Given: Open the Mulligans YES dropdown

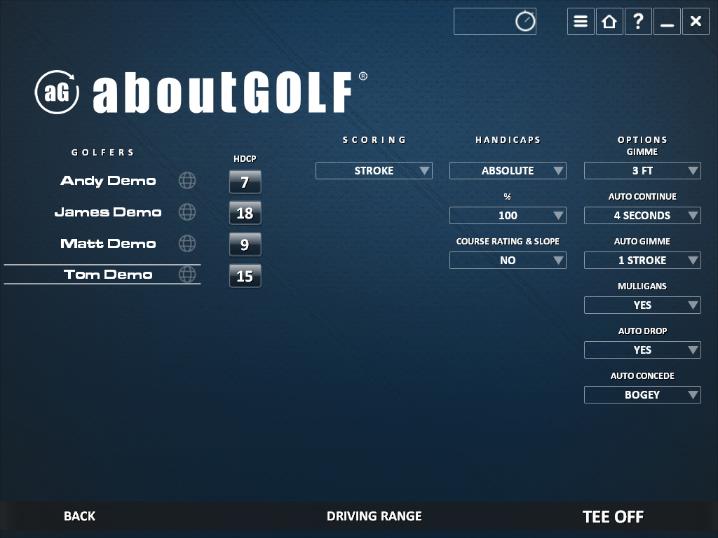Looking at the screenshot, I should click(x=642, y=305).
